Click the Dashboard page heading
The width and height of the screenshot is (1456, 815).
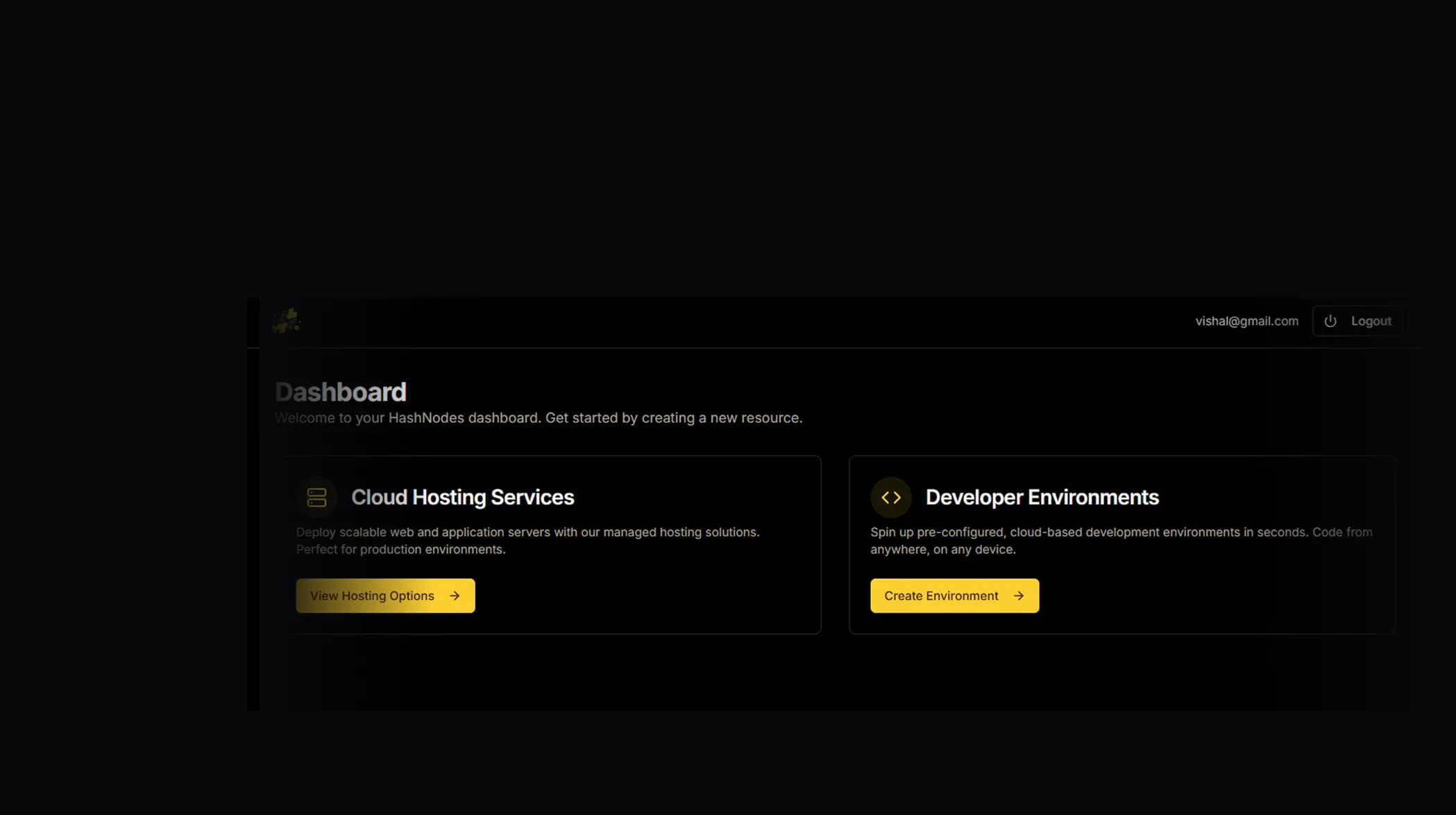[341, 391]
